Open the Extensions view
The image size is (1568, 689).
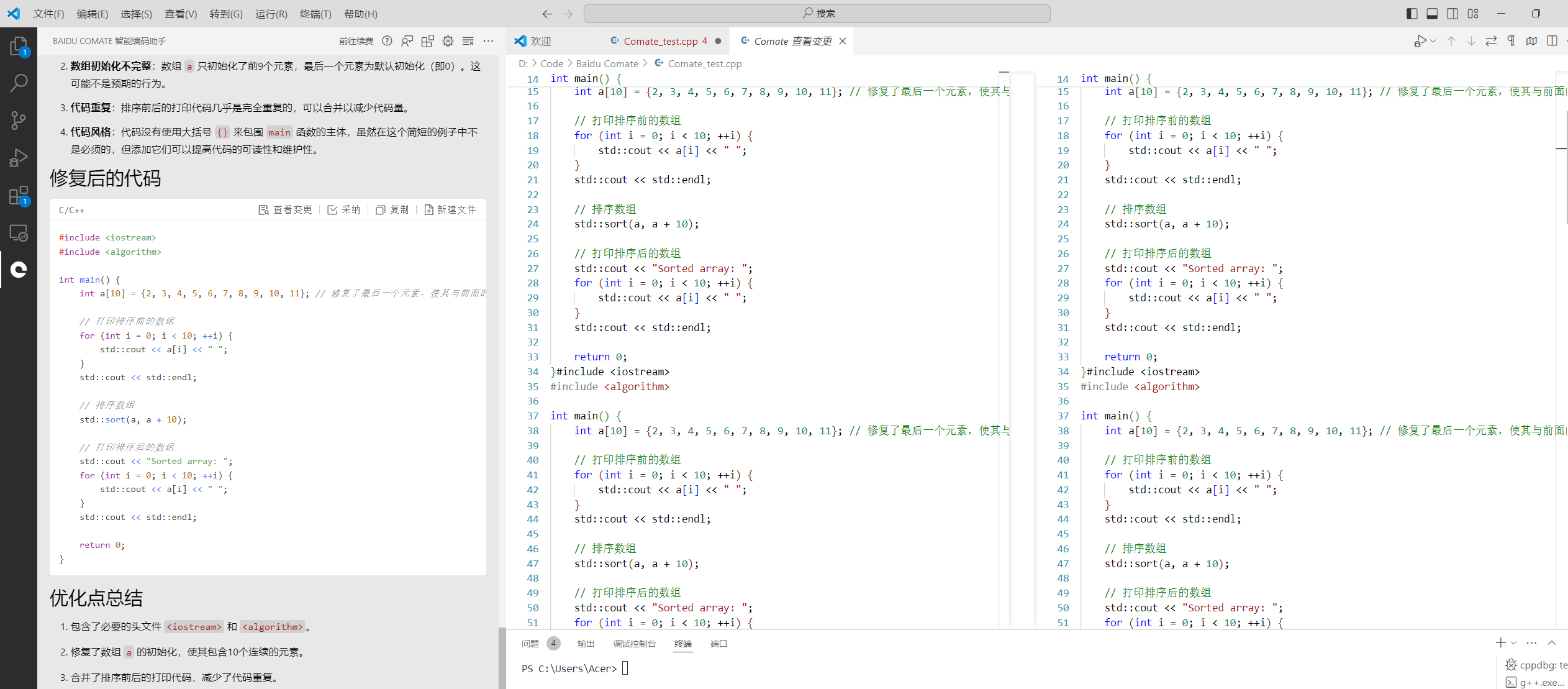tap(19, 196)
